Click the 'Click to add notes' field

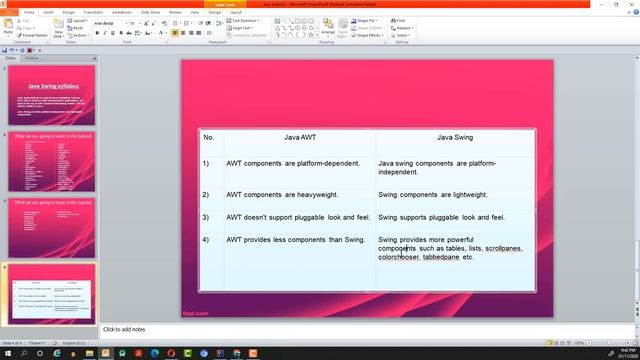pos(367,329)
